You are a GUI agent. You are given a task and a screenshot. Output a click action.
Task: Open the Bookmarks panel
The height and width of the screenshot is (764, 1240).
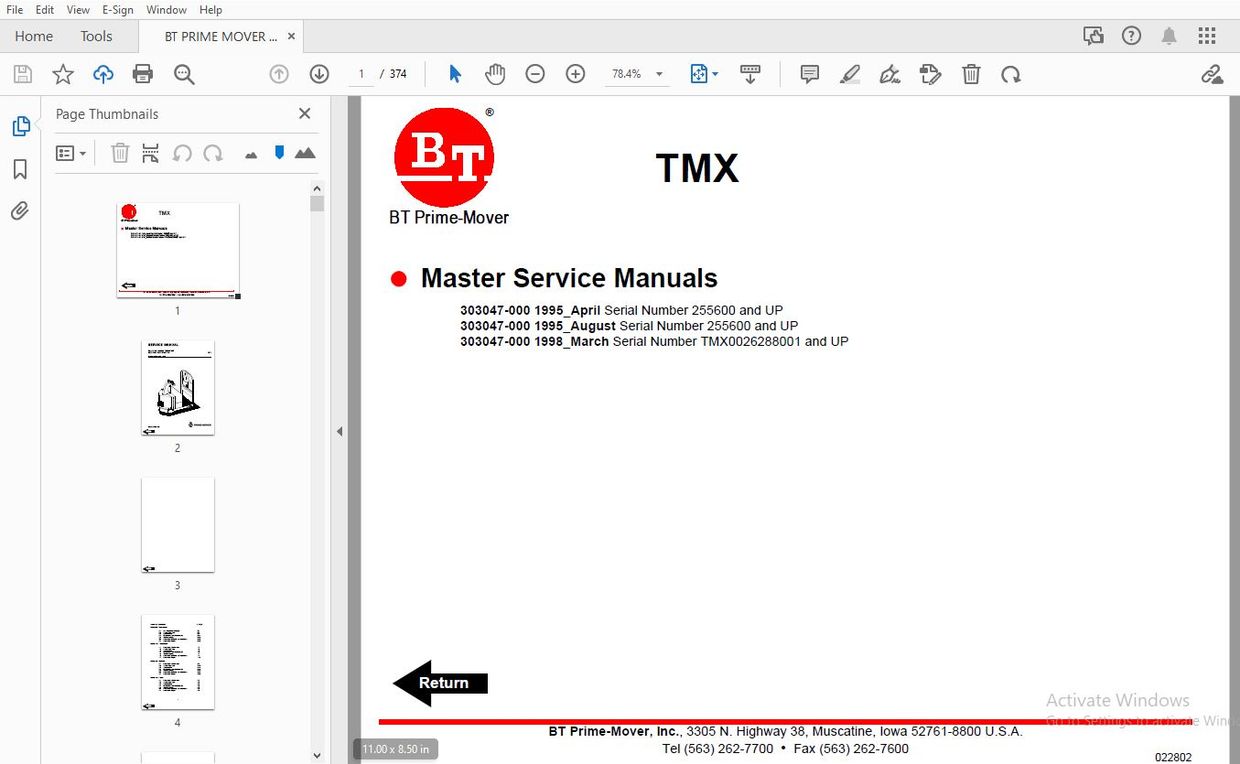(19, 168)
